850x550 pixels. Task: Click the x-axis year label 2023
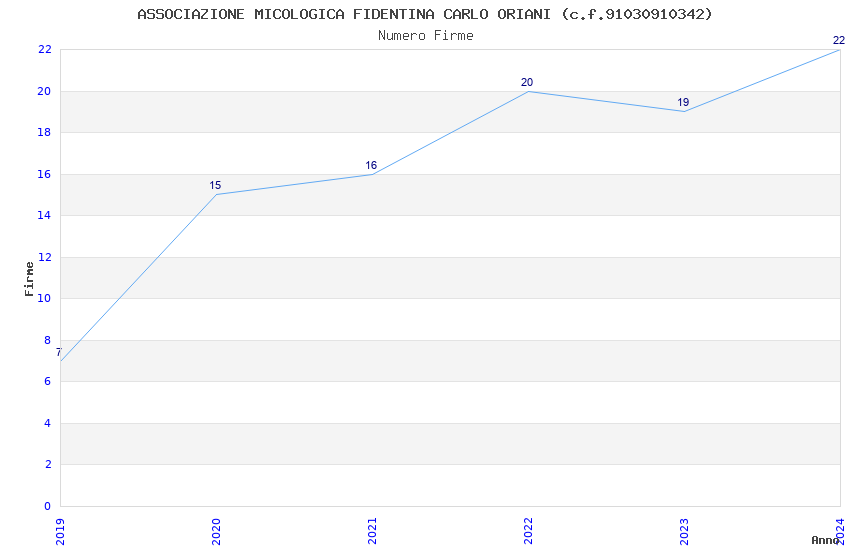[x=684, y=532]
